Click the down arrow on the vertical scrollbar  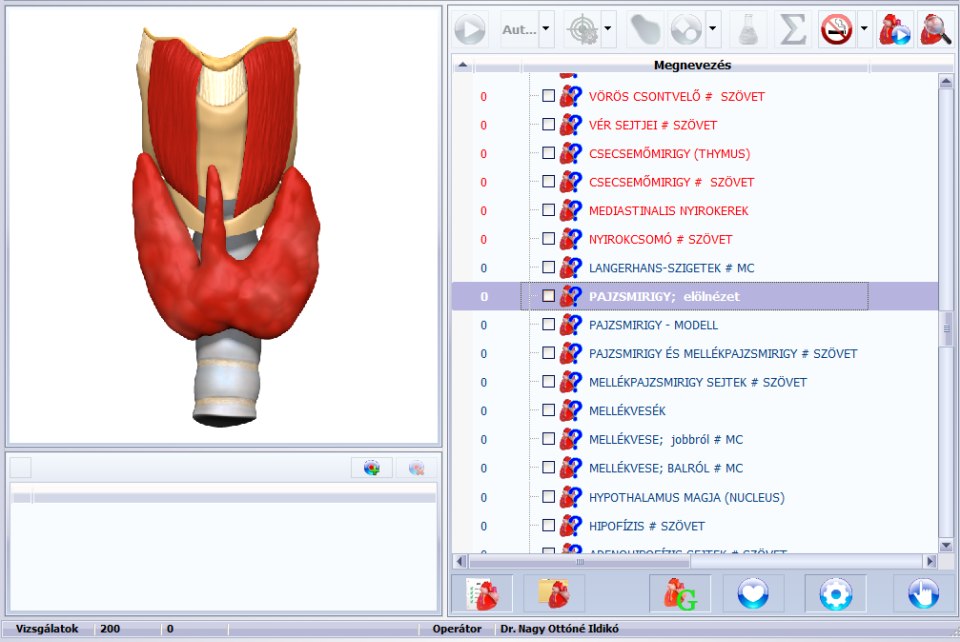946,547
